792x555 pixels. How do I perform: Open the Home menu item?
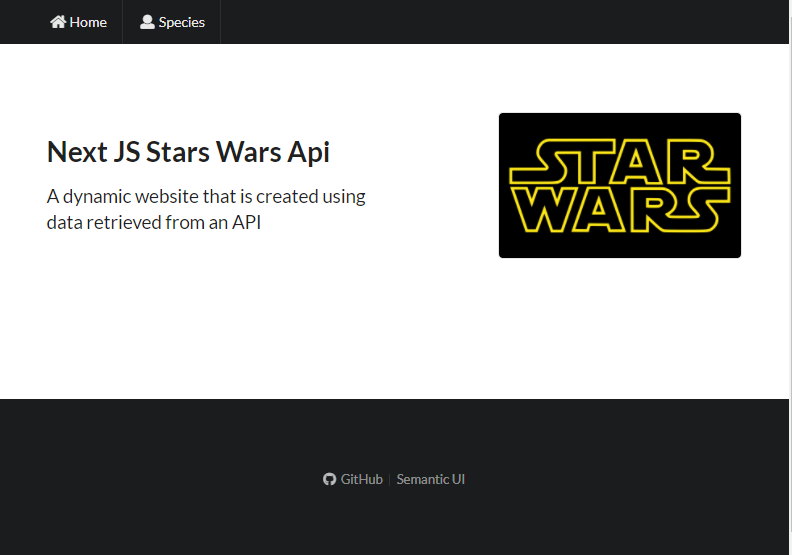click(78, 22)
